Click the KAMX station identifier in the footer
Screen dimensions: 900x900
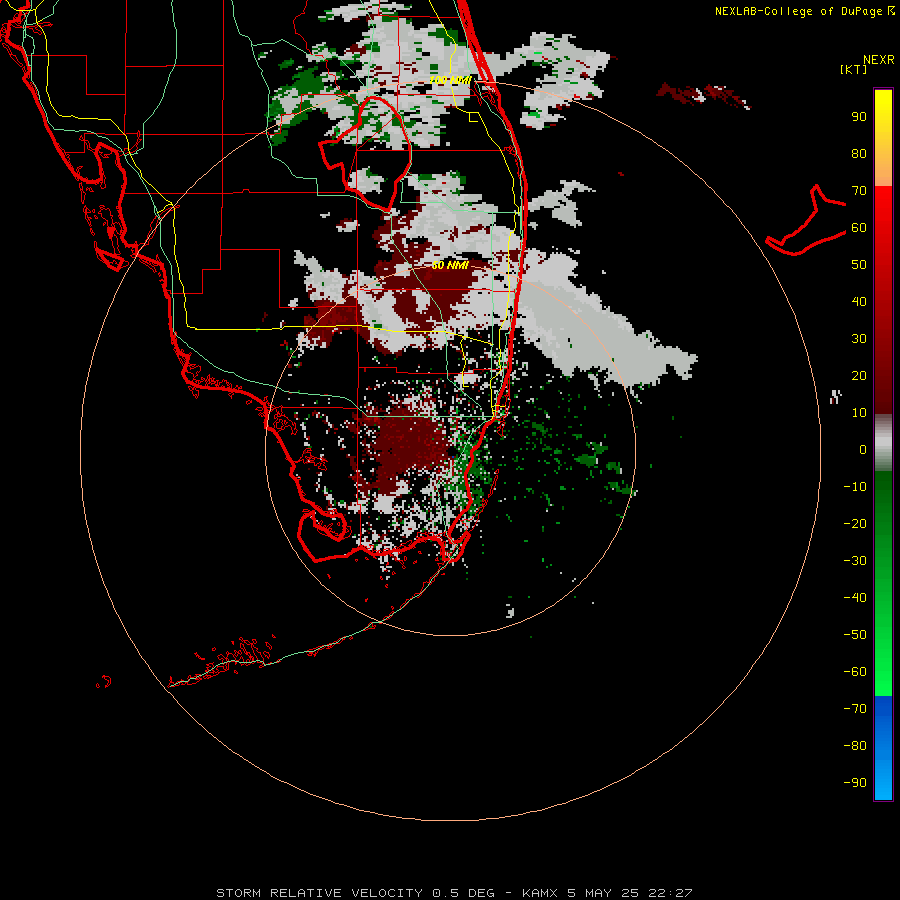click(x=540, y=893)
